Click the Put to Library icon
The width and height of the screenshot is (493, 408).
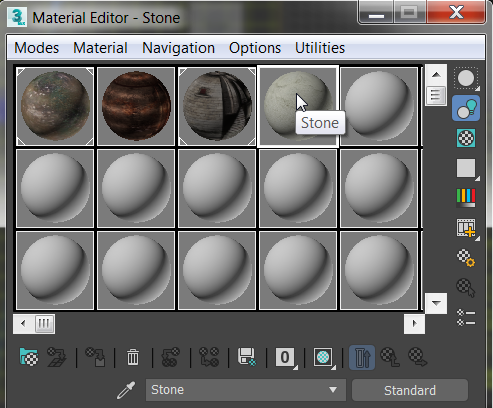point(247,357)
